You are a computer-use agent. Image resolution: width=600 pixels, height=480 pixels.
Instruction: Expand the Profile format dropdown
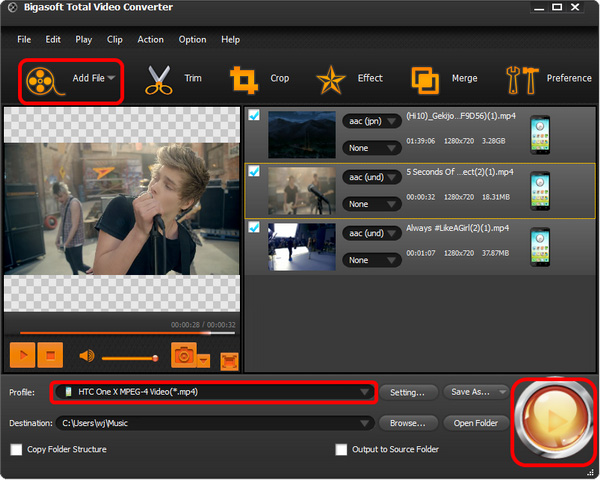(x=364, y=392)
